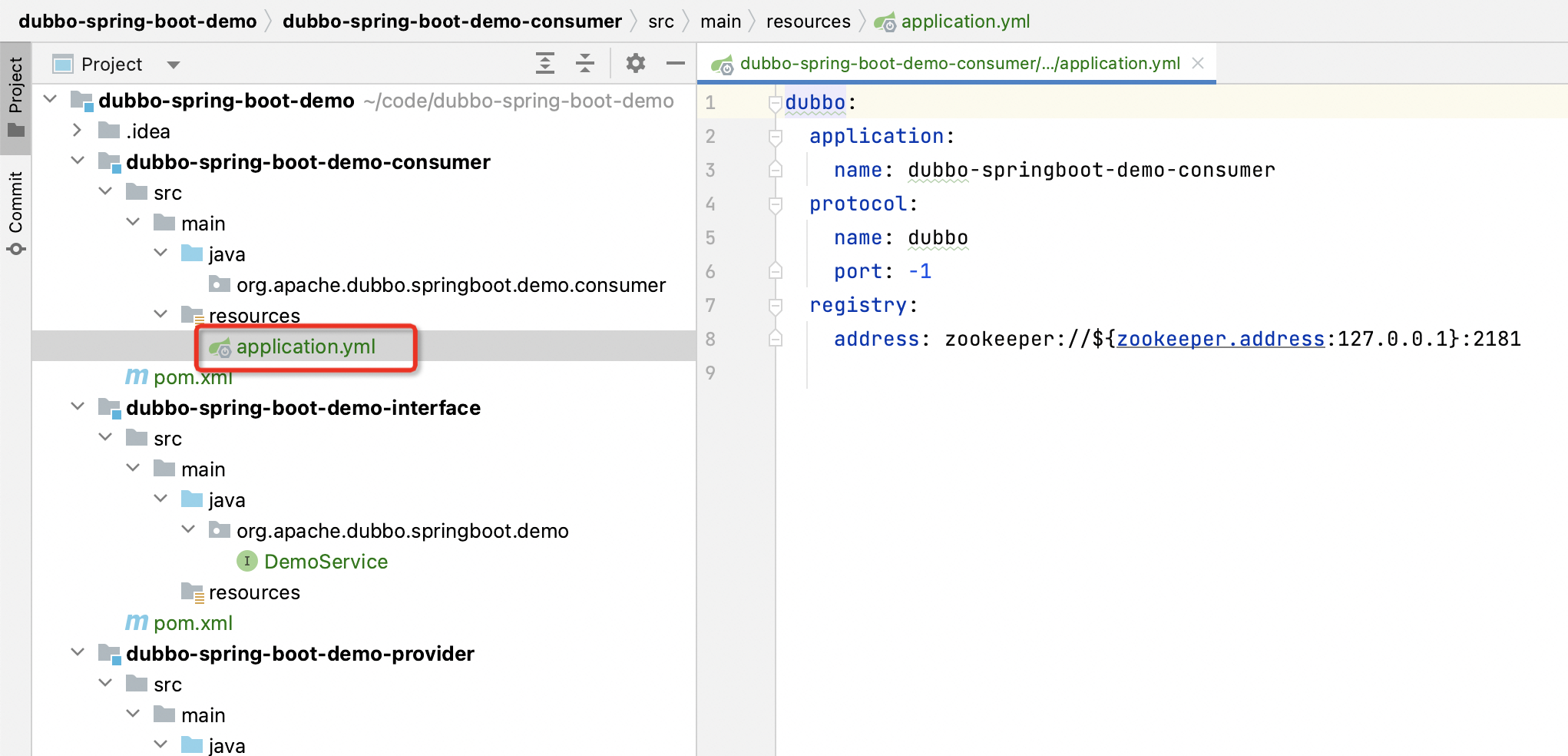Image resolution: width=1568 pixels, height=756 pixels.
Task: Click resources in the breadcrumb path
Action: 808,22
